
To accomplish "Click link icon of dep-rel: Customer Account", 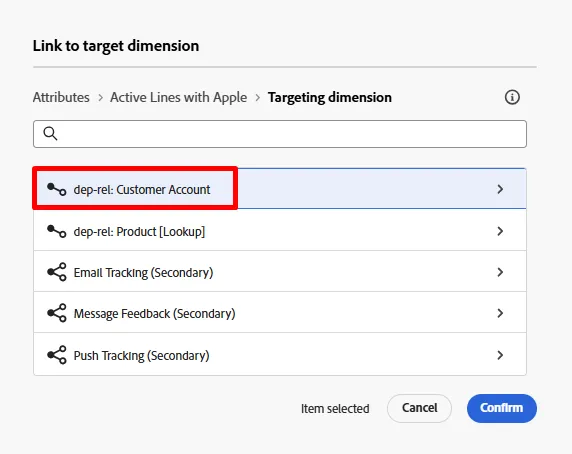I will click(x=57, y=189).
